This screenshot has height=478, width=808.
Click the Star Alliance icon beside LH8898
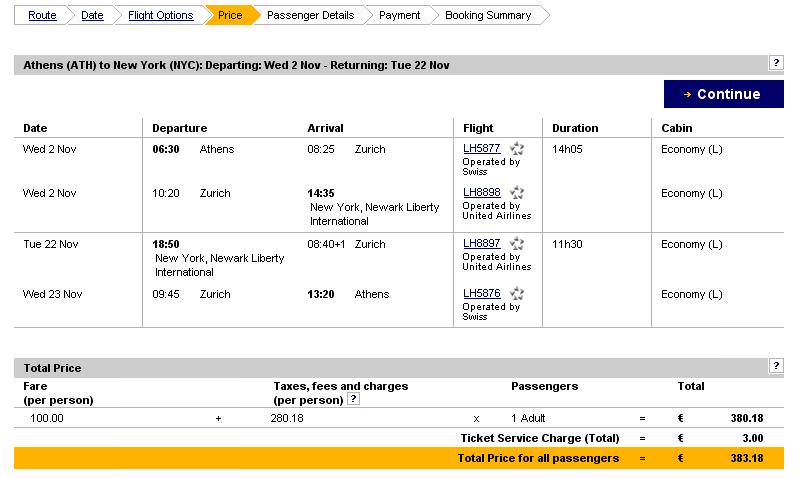click(517, 193)
